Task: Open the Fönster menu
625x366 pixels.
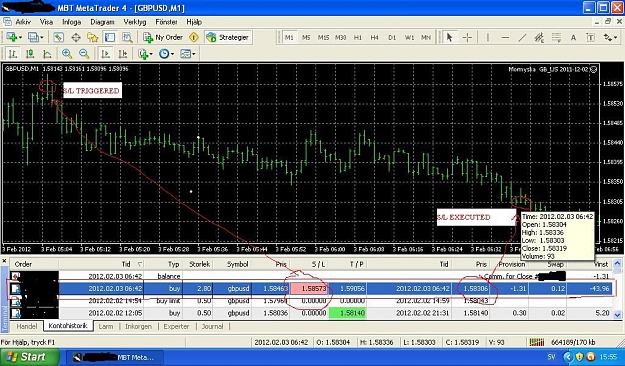Action: point(167,22)
